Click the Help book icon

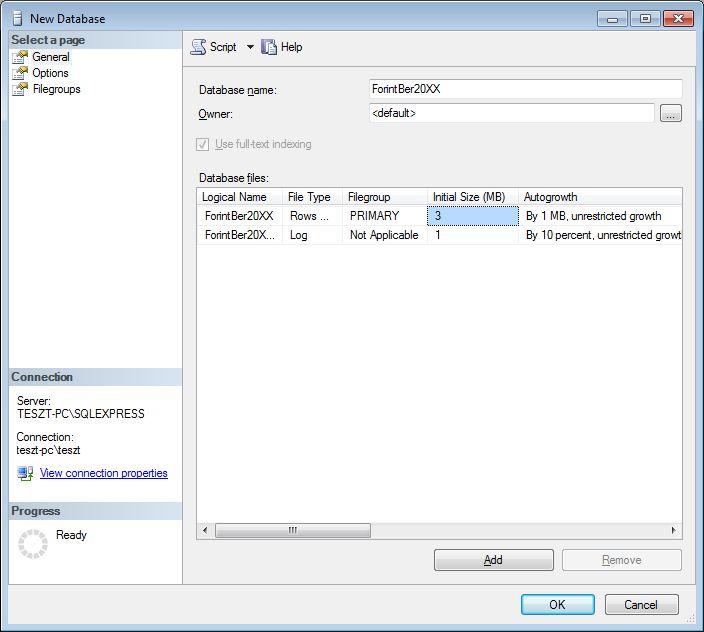click(268, 47)
